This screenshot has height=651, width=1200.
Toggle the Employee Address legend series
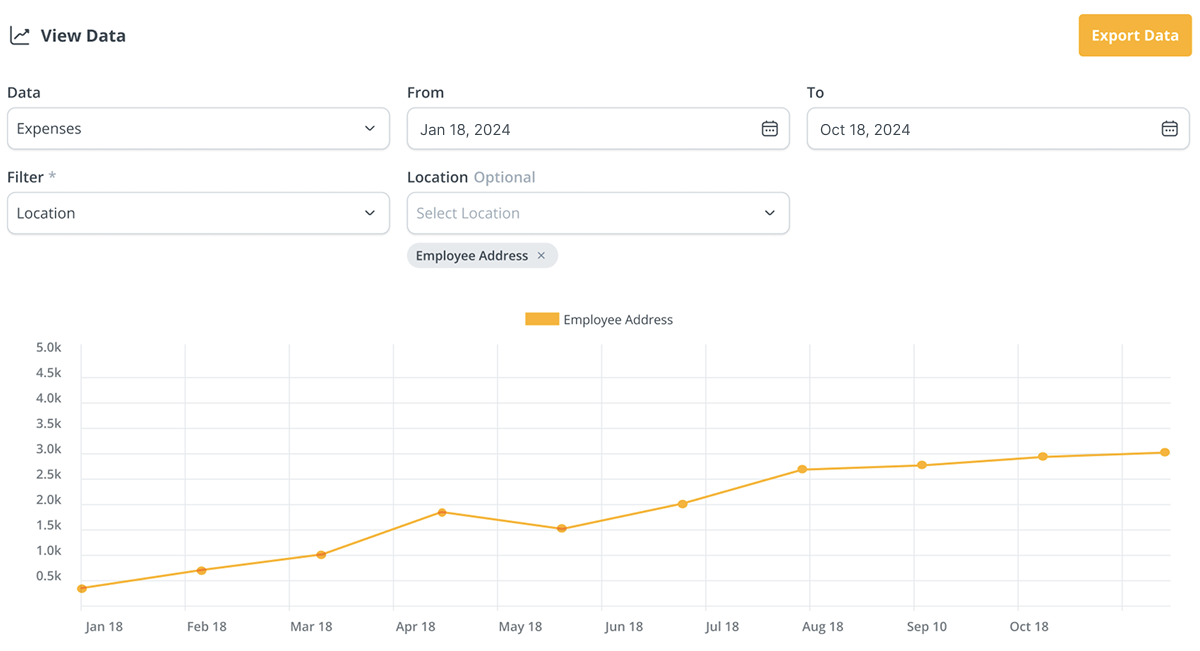(617, 320)
